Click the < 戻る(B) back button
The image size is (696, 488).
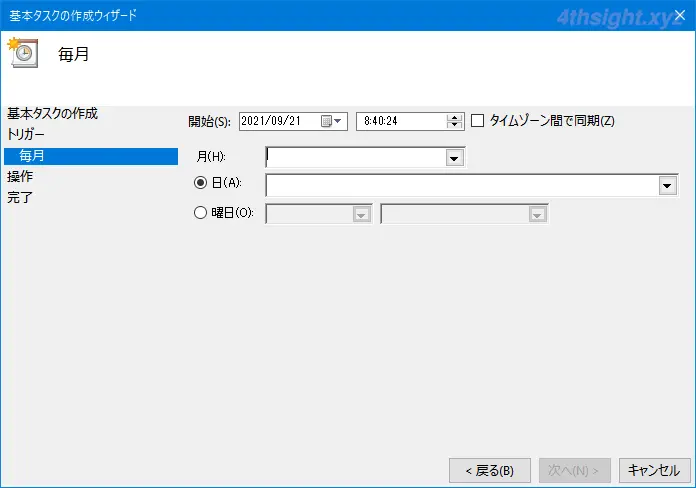[x=490, y=470]
